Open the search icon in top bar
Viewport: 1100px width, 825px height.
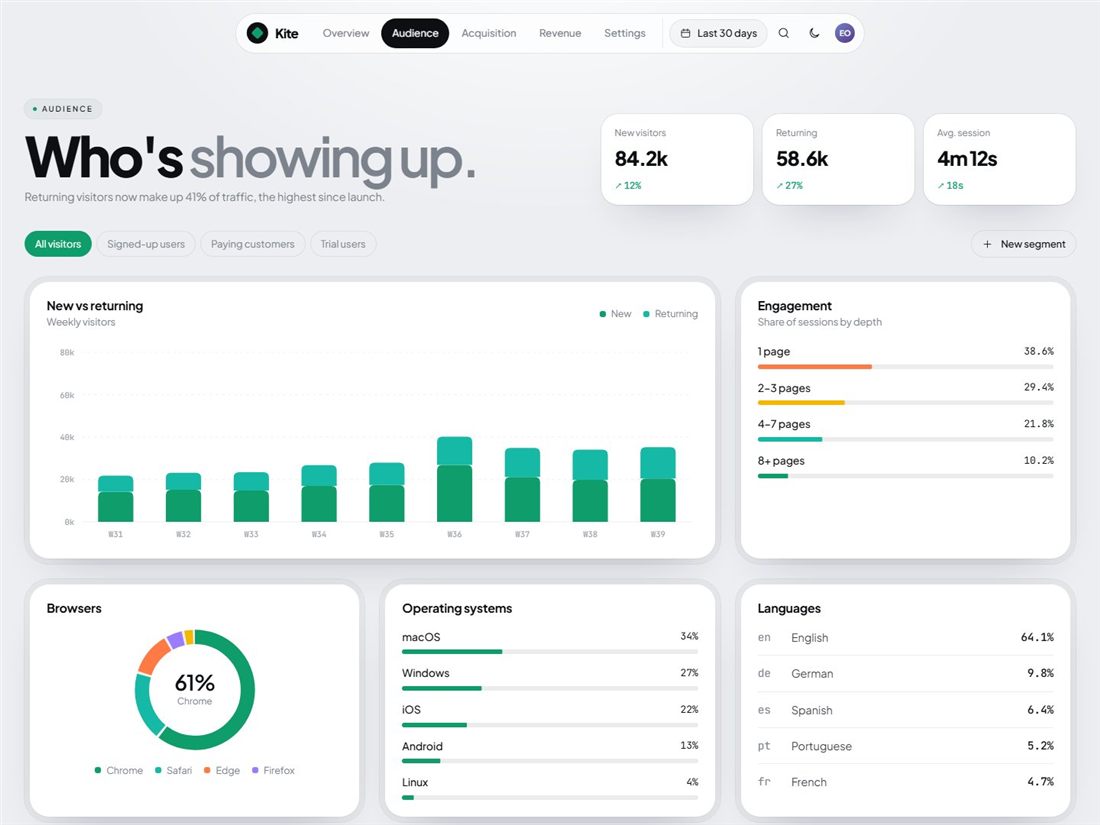tap(784, 33)
